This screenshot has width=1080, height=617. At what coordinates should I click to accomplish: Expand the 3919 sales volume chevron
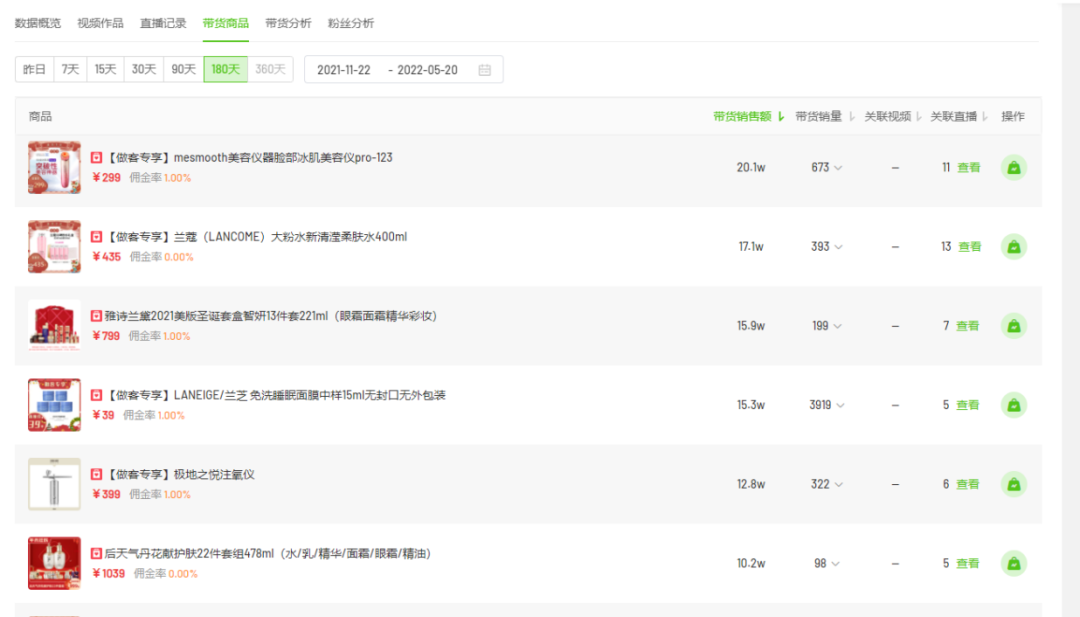[x=840, y=406]
